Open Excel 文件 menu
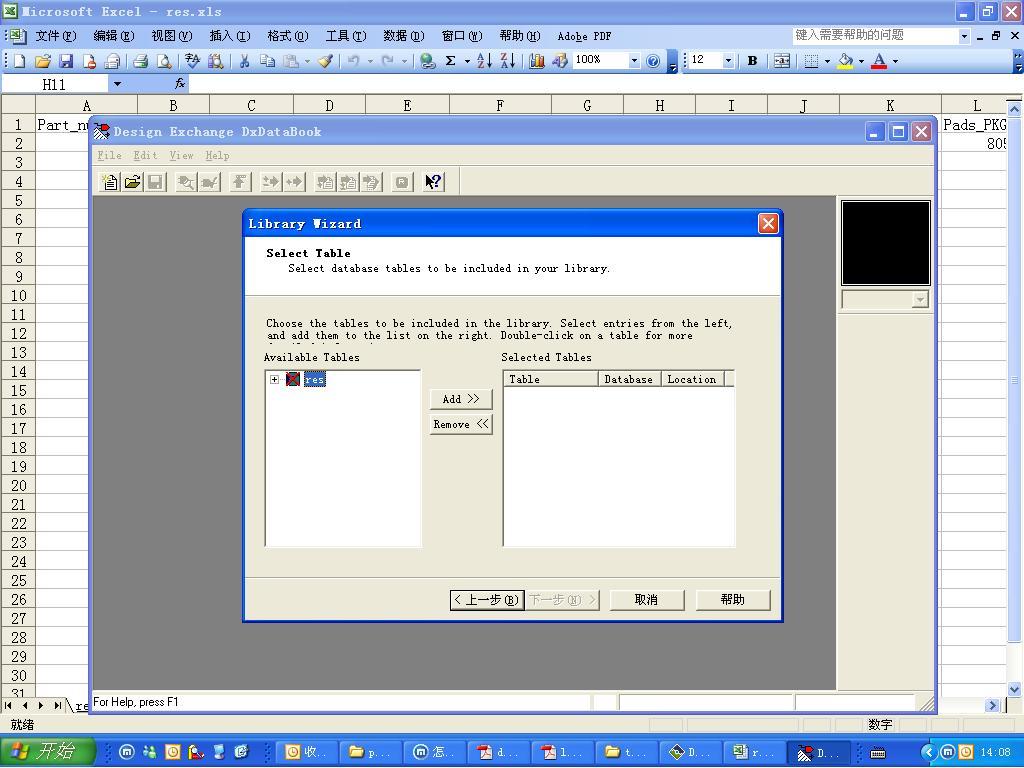 pos(56,36)
